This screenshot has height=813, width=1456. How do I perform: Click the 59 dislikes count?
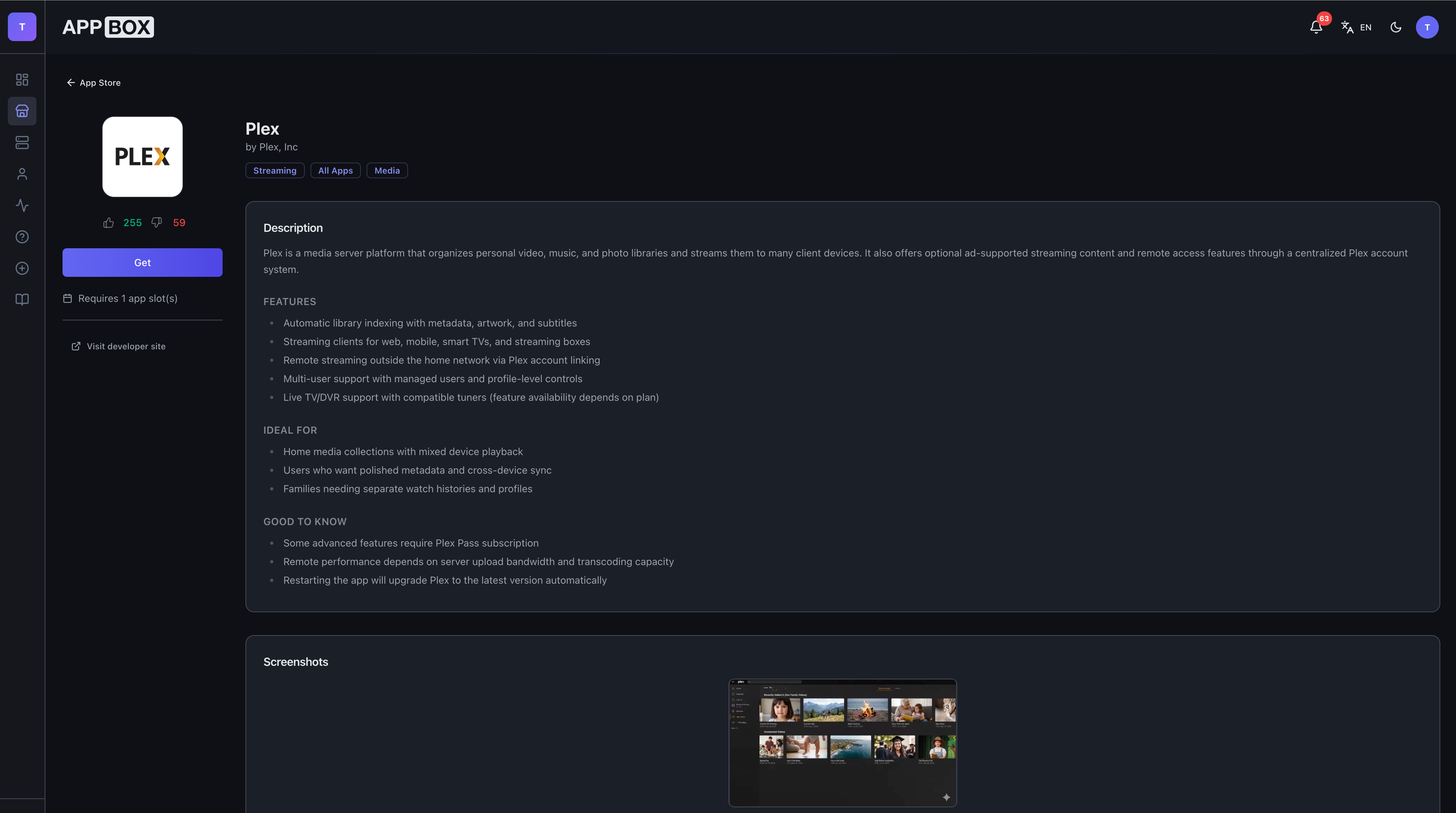pyautogui.click(x=179, y=223)
